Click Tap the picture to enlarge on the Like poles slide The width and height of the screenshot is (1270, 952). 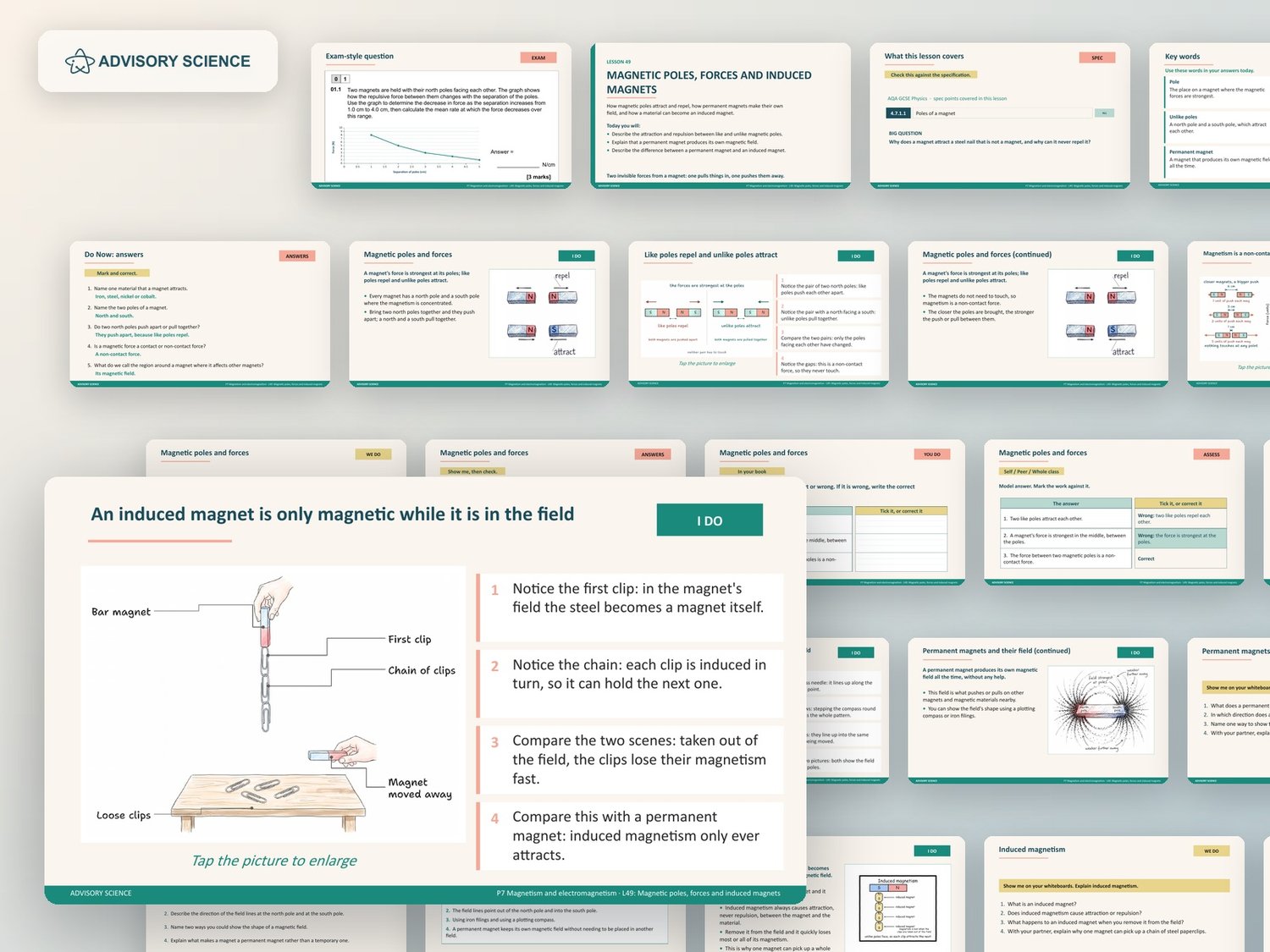coord(707,363)
